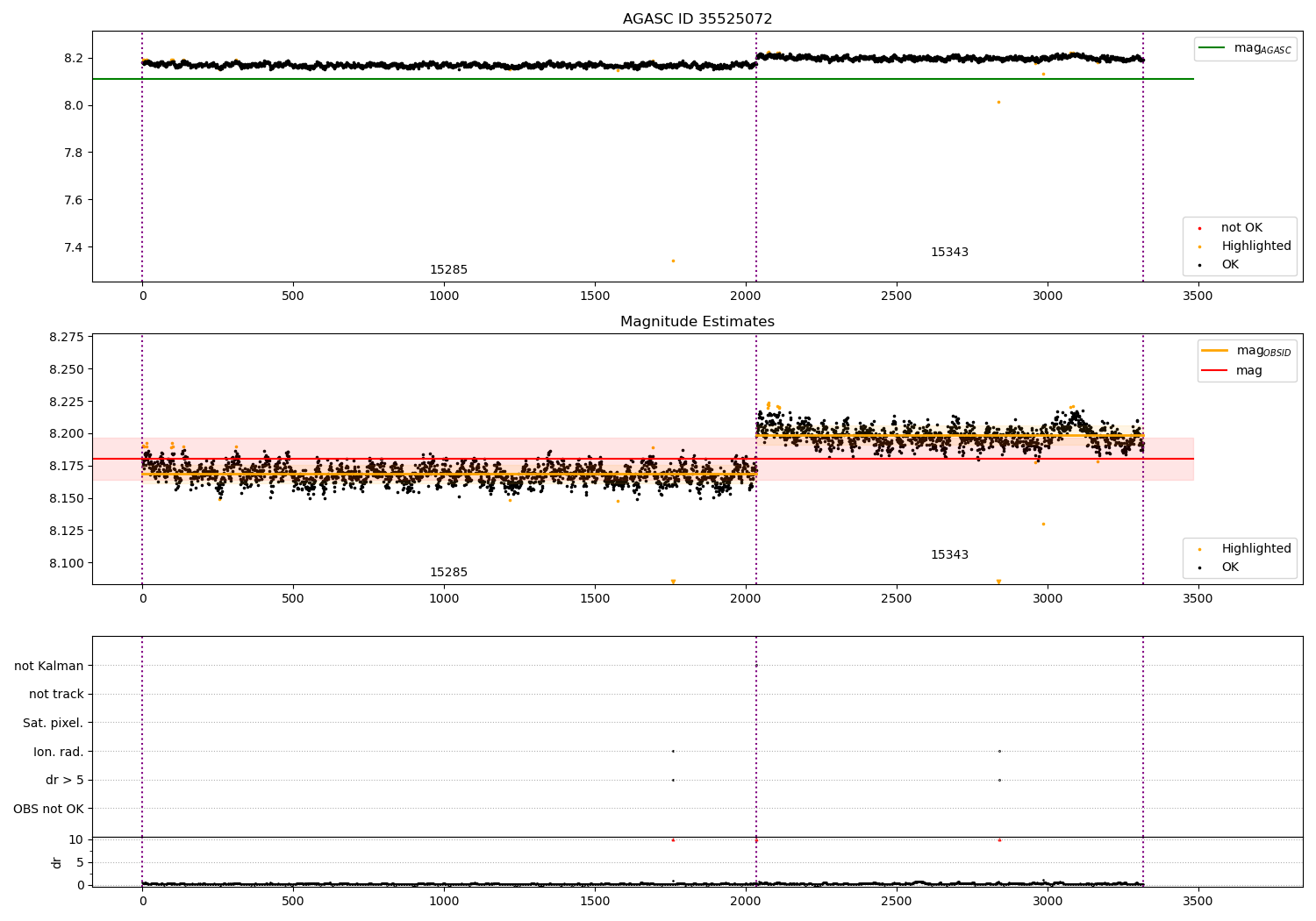Click the orange point near 8.130 in middle plot

1043,524
